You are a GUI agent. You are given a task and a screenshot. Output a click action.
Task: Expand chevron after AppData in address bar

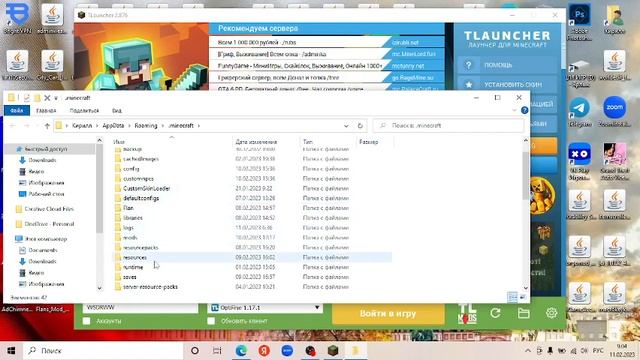coord(129,126)
